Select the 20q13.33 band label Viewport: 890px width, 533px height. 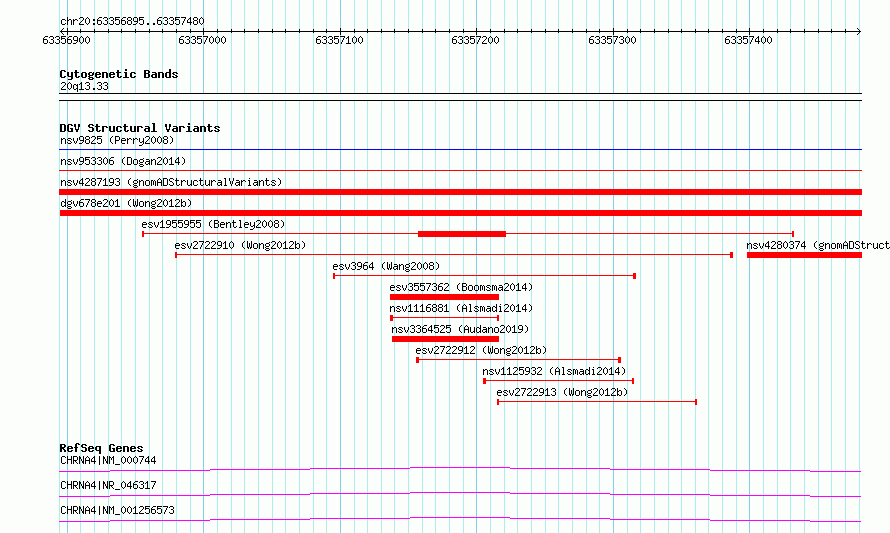[84, 86]
